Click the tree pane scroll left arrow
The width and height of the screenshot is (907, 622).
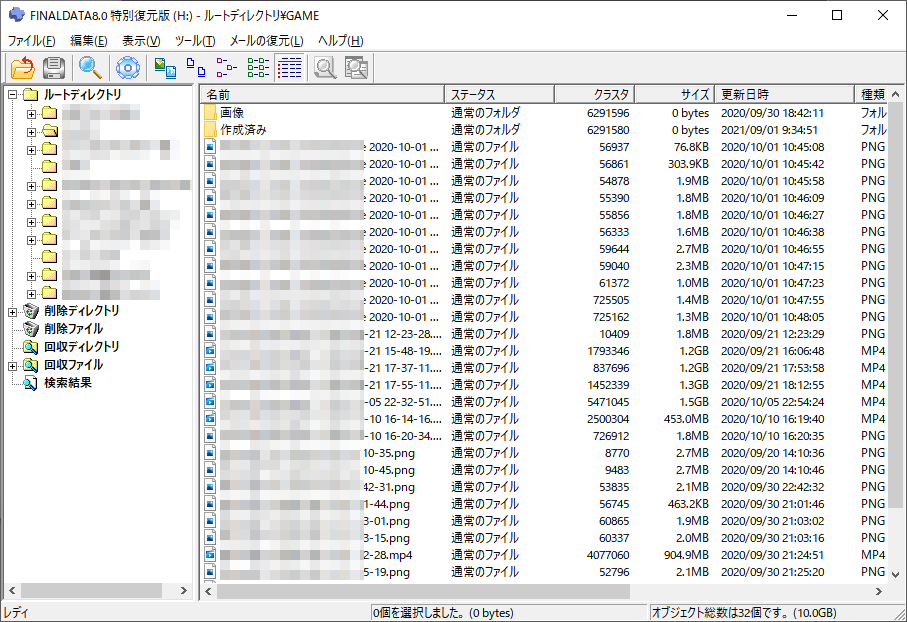(x=12, y=591)
